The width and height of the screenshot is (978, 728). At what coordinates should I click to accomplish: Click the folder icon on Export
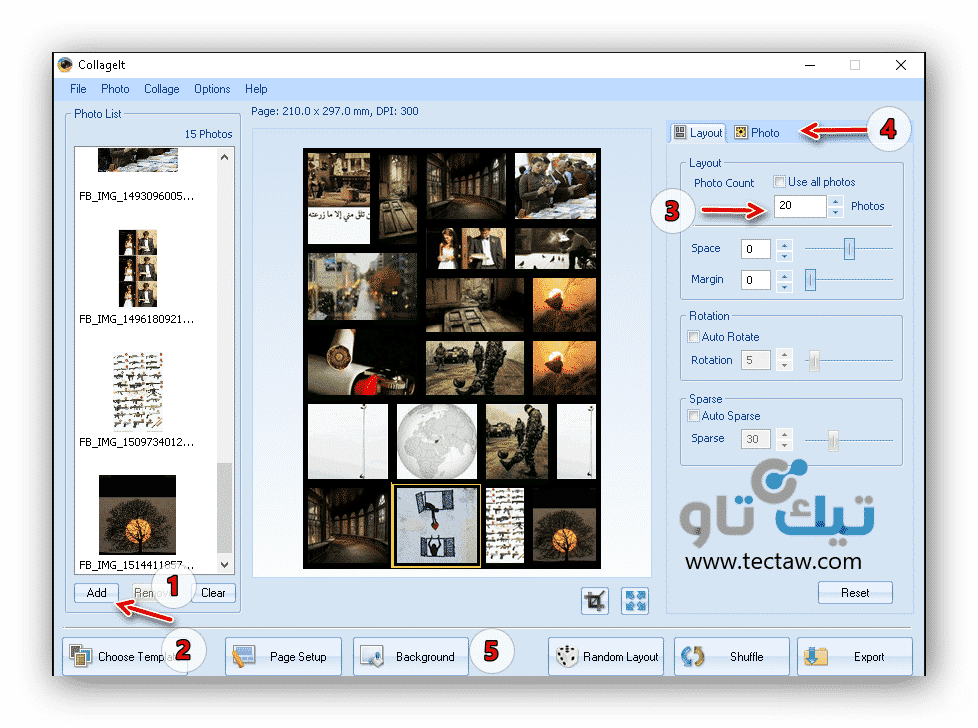pyautogui.click(x=815, y=656)
